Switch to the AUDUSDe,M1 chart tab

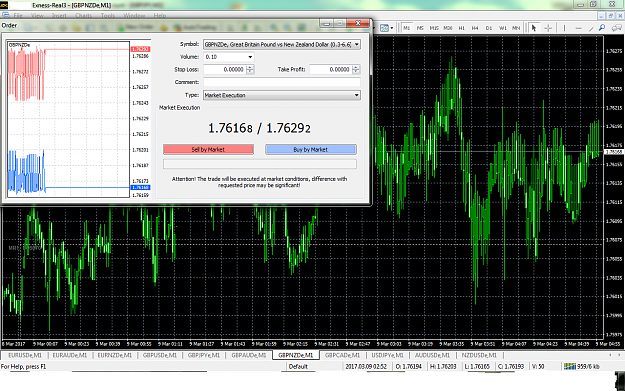[x=432, y=355]
